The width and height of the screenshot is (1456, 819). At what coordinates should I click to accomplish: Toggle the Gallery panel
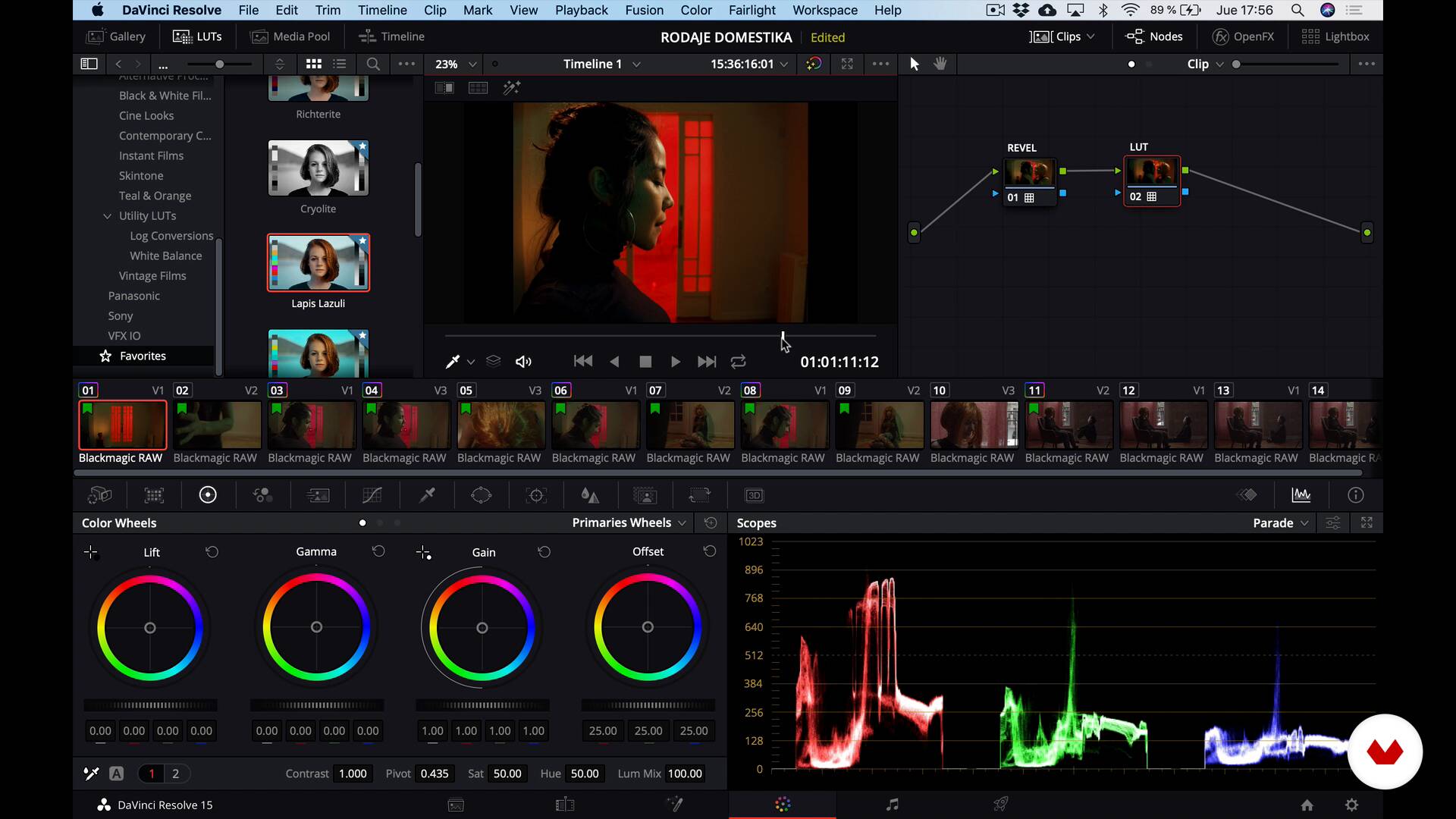[x=116, y=36]
